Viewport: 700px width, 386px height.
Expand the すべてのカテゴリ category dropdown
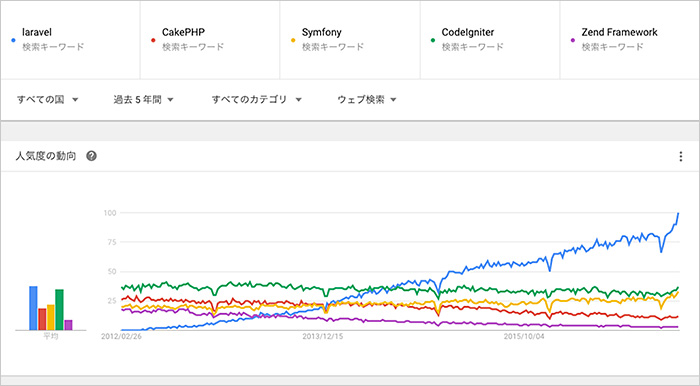(257, 100)
